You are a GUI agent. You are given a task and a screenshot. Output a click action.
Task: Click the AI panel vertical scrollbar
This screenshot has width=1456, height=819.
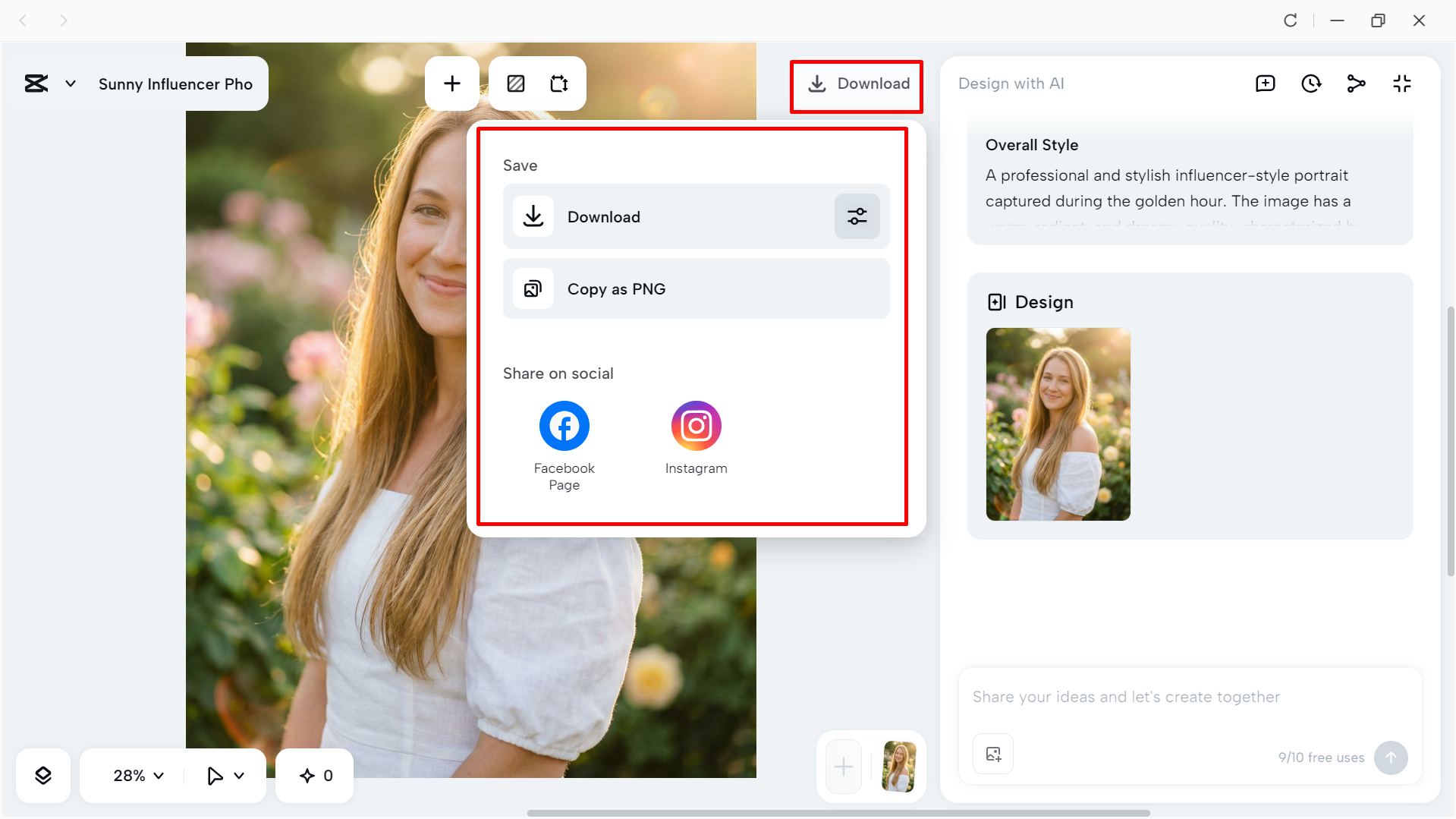click(1451, 440)
